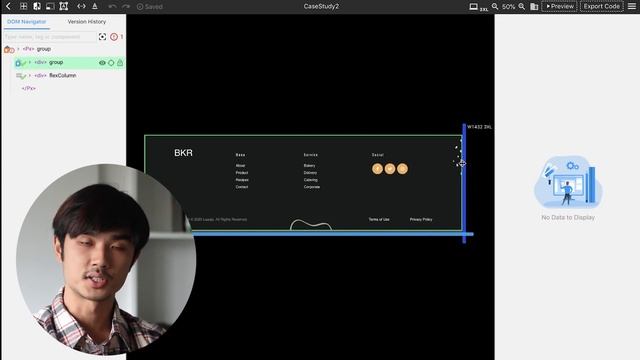Click the Preview button
The width and height of the screenshot is (640, 360).
tap(559, 7)
